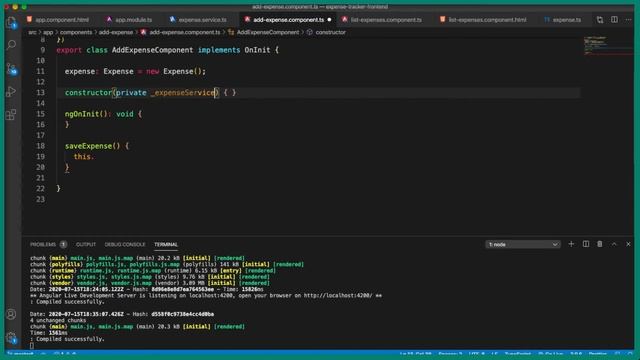
Task: Click the 'OnInit' identifier on line 9
Action: pyautogui.click(x=257, y=50)
